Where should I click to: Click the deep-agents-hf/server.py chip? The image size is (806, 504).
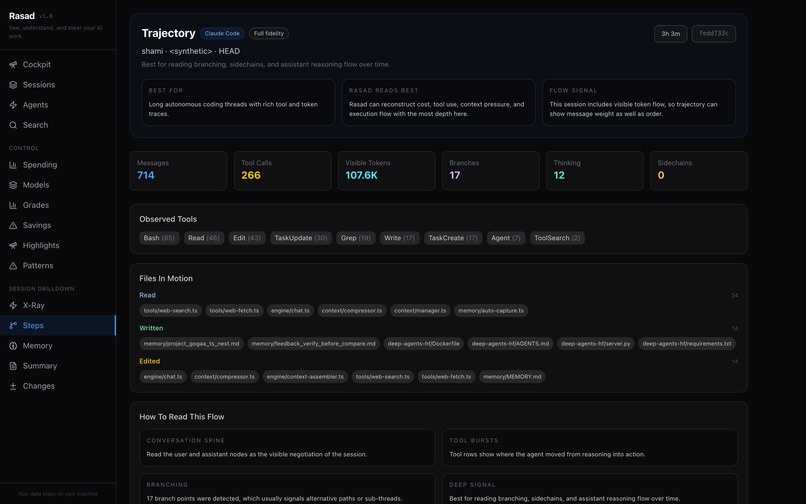(x=596, y=344)
